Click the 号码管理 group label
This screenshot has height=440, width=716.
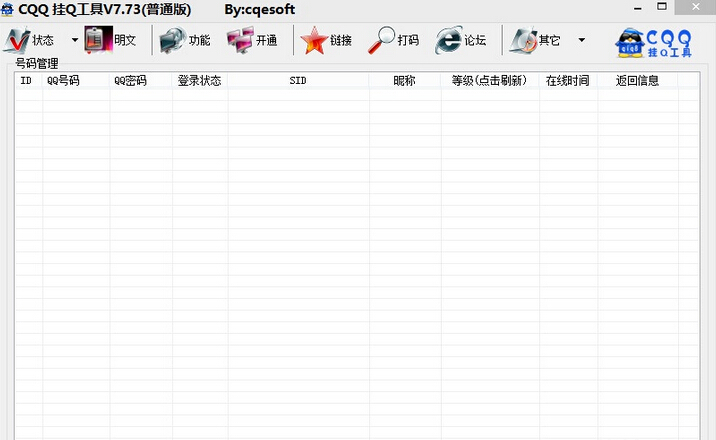point(37,63)
